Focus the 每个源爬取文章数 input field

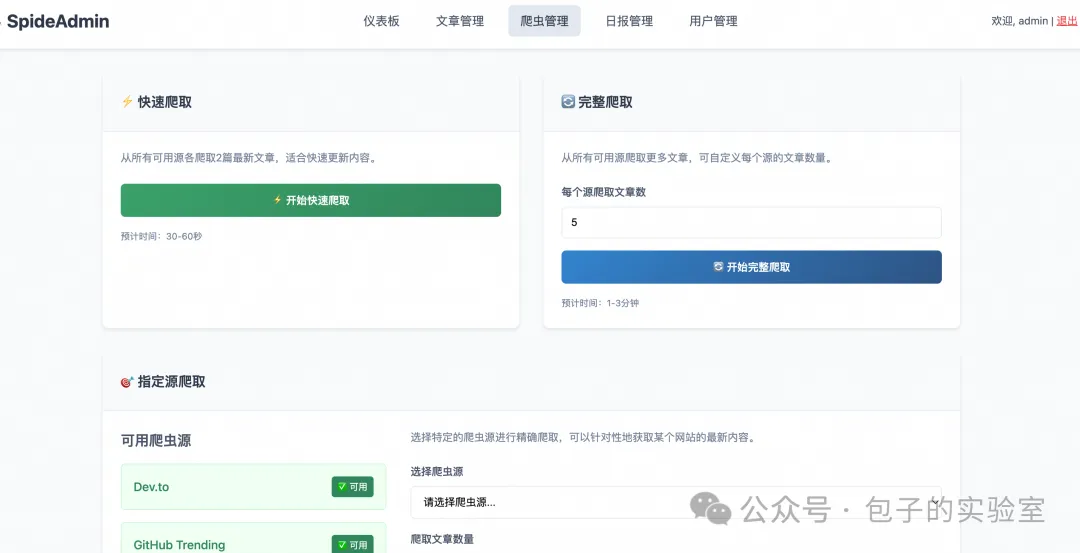point(751,223)
